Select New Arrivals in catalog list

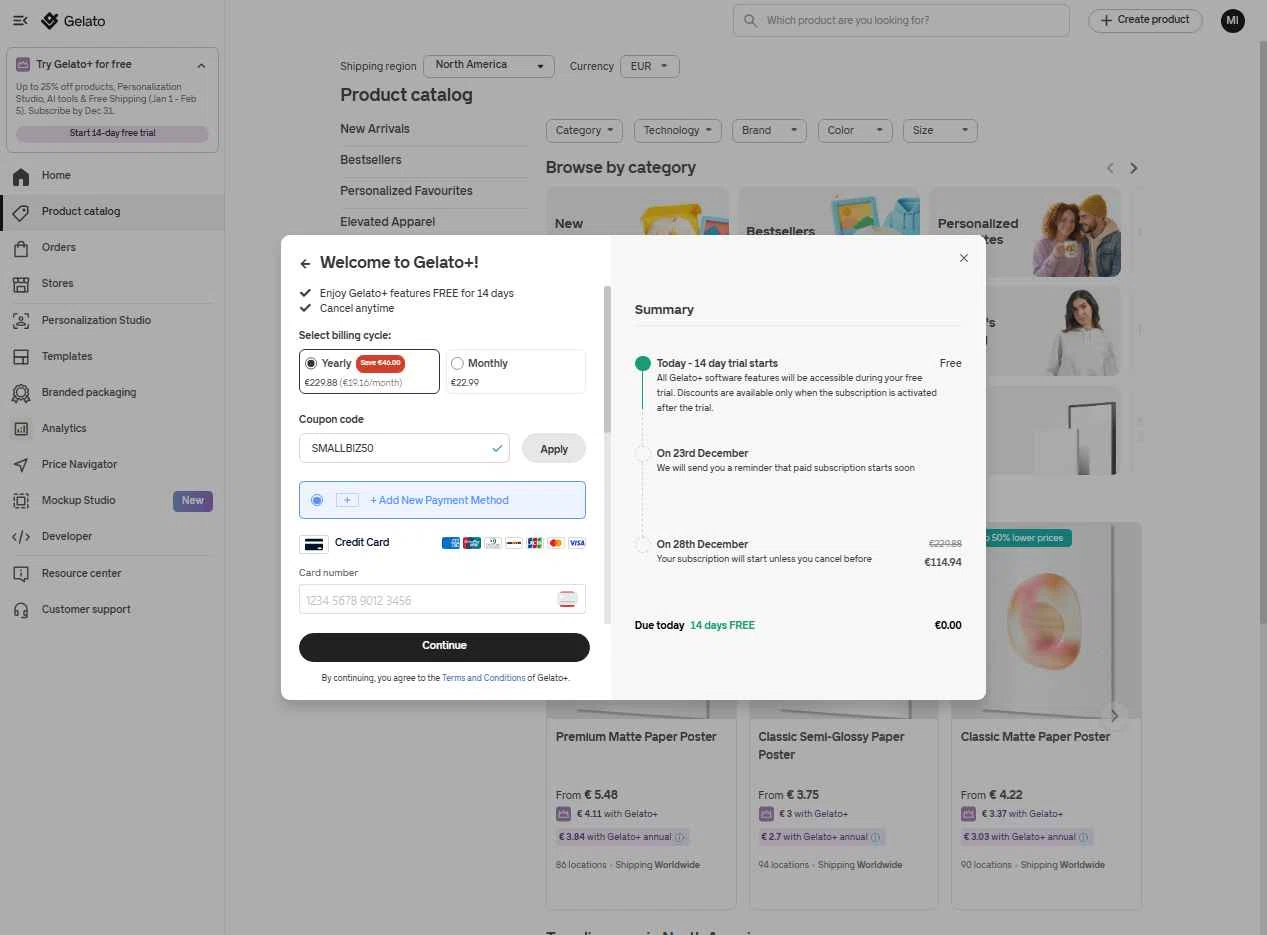pos(375,129)
